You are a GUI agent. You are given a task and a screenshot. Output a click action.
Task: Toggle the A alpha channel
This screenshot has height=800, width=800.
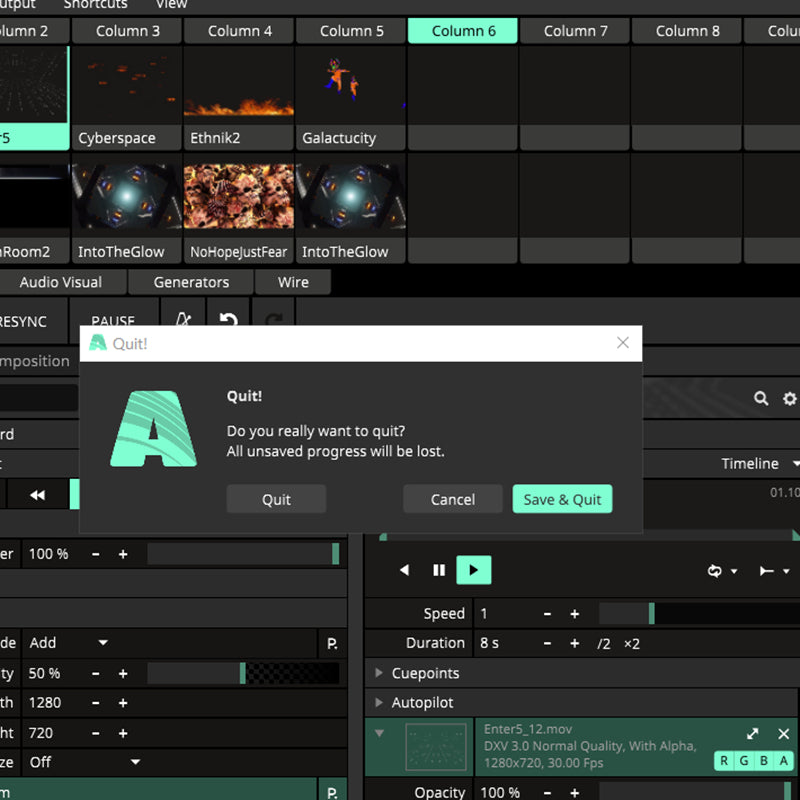784,762
